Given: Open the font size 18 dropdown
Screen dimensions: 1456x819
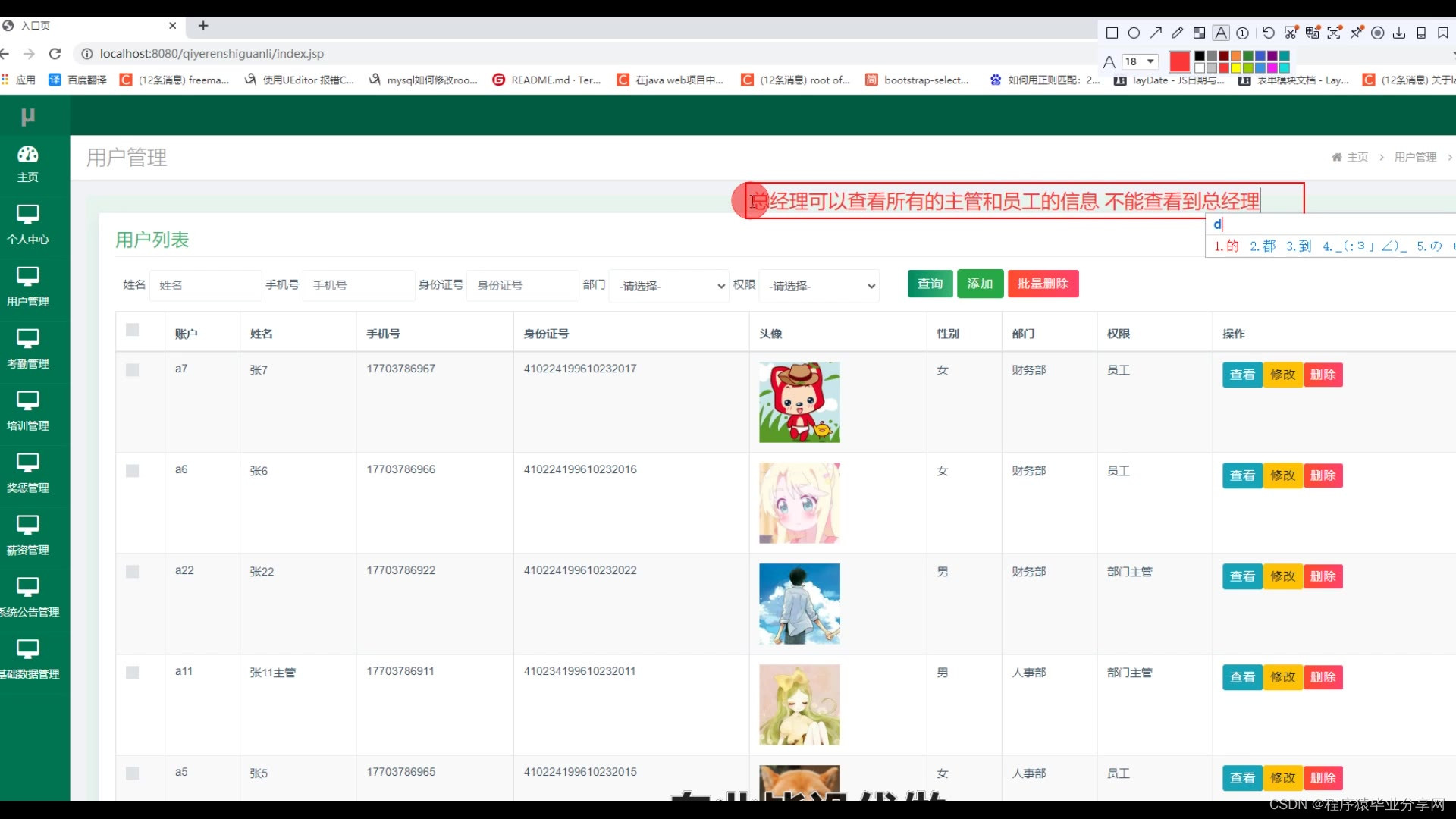Looking at the screenshot, I should (1141, 61).
